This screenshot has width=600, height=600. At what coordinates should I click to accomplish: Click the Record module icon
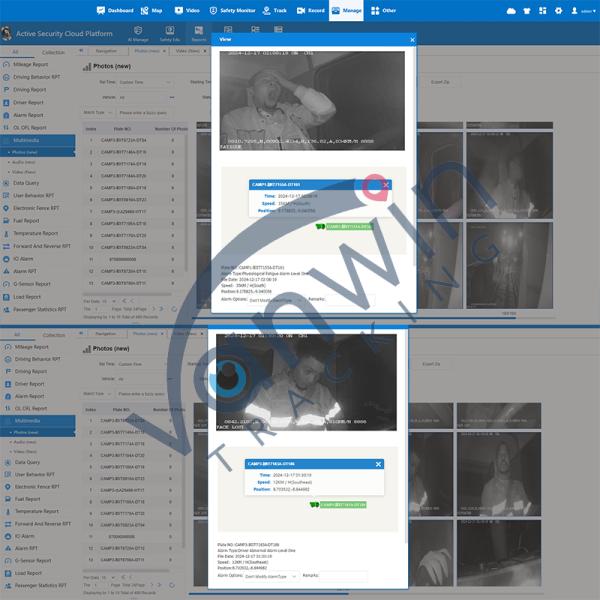pyautogui.click(x=310, y=10)
